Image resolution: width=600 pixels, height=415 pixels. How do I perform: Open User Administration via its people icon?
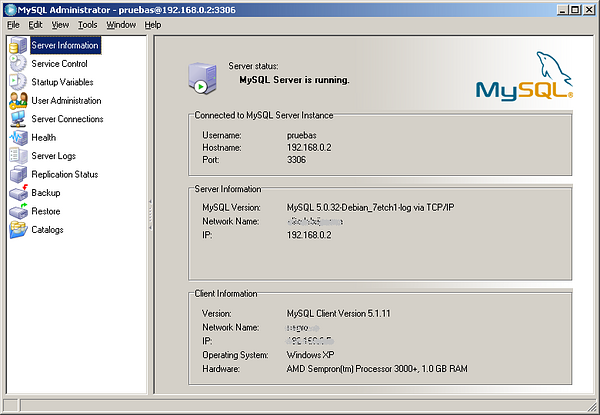[18, 101]
